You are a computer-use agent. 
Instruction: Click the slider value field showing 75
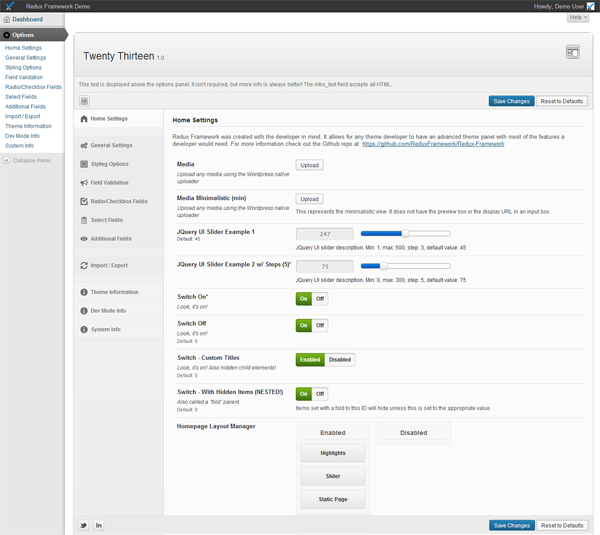coord(324,267)
